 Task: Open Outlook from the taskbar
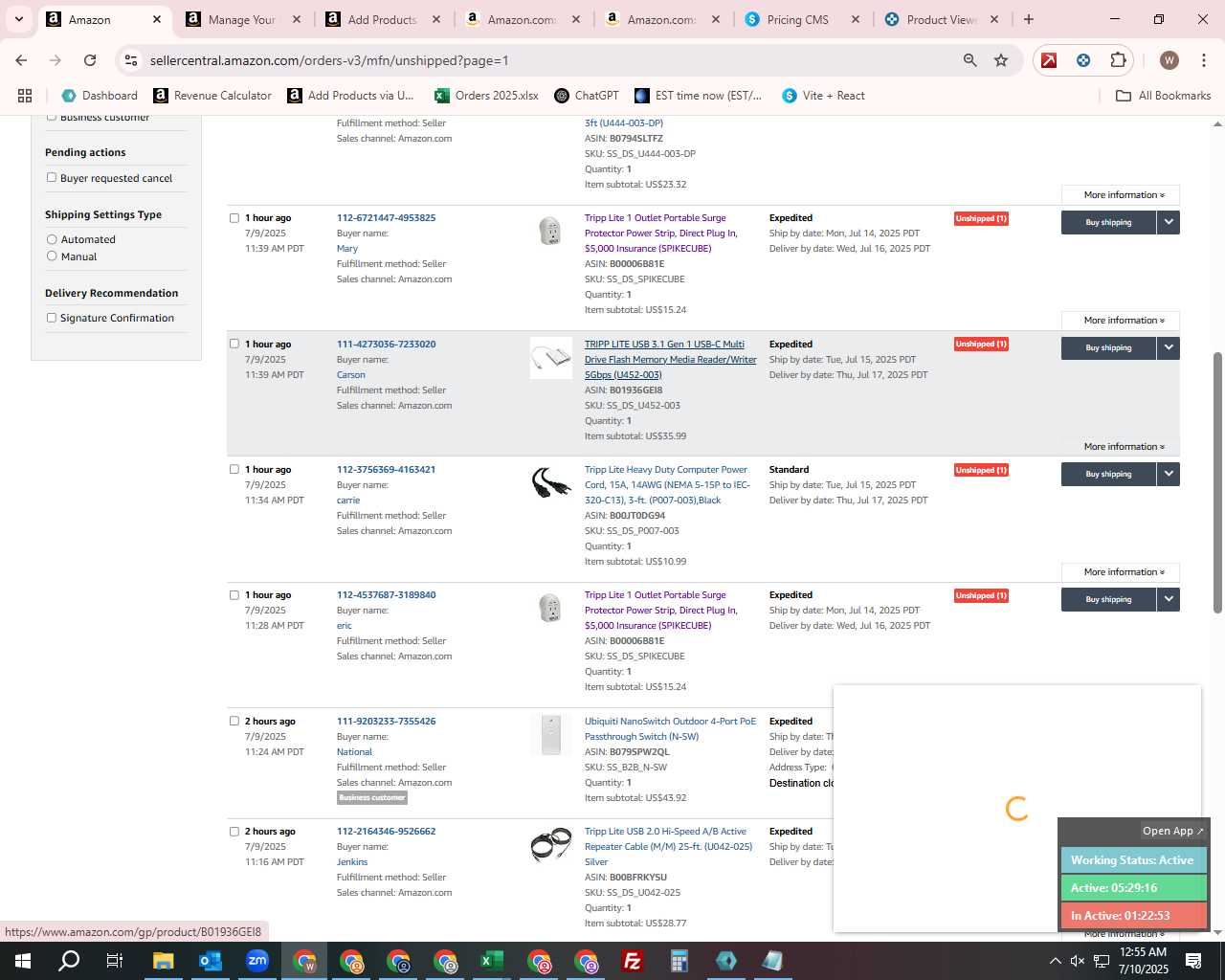click(x=210, y=961)
